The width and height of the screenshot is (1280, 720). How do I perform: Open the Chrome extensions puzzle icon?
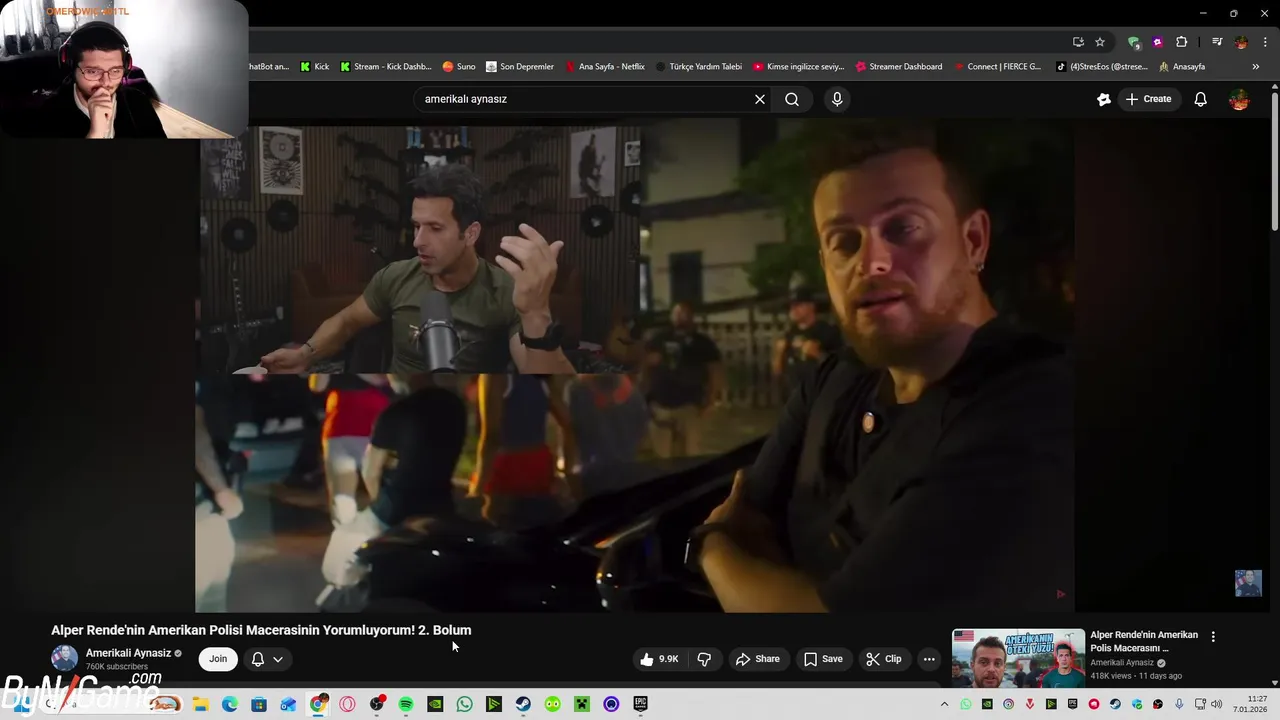tap(1182, 42)
